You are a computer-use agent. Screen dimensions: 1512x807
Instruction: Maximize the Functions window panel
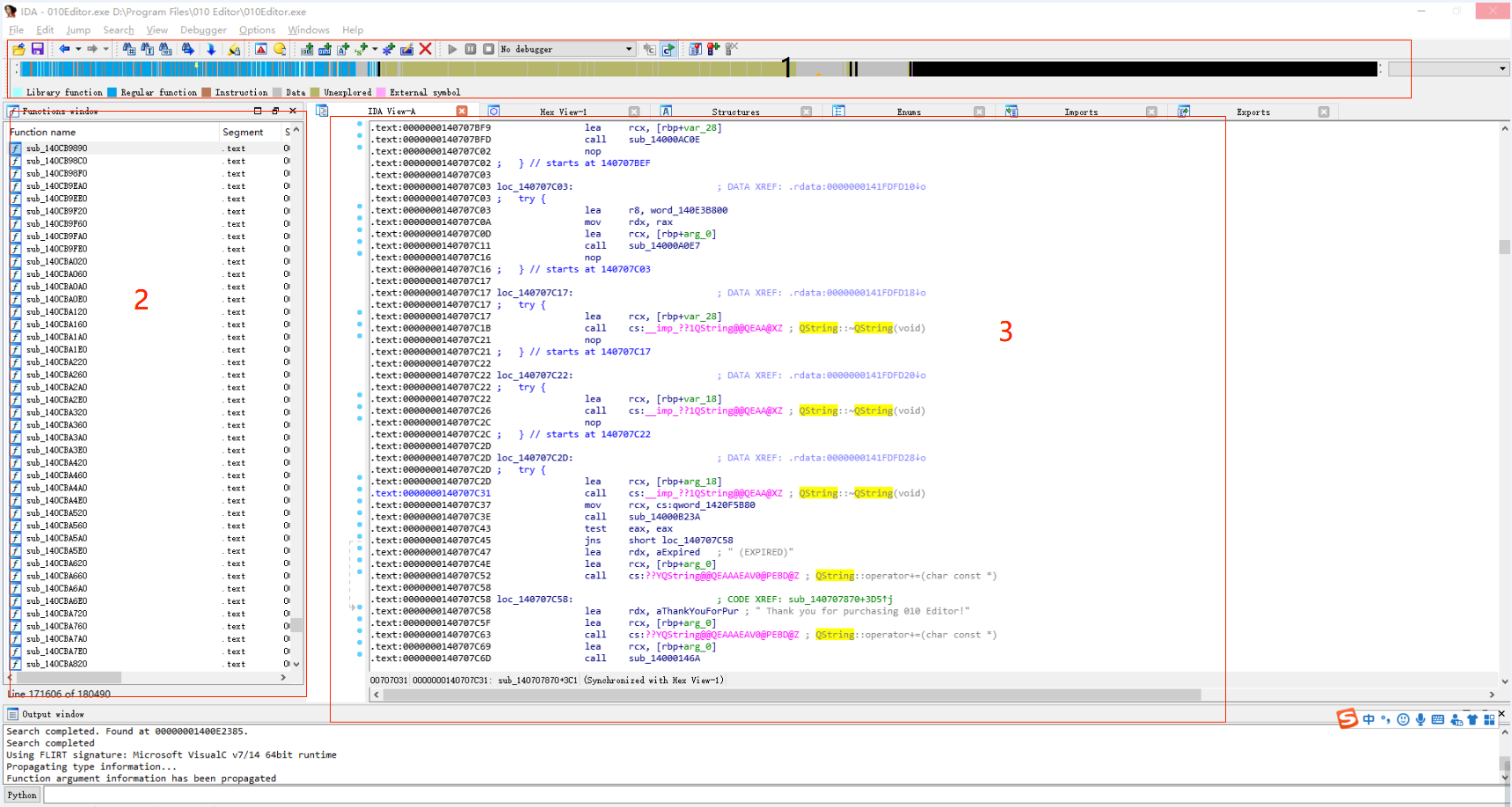(258, 111)
